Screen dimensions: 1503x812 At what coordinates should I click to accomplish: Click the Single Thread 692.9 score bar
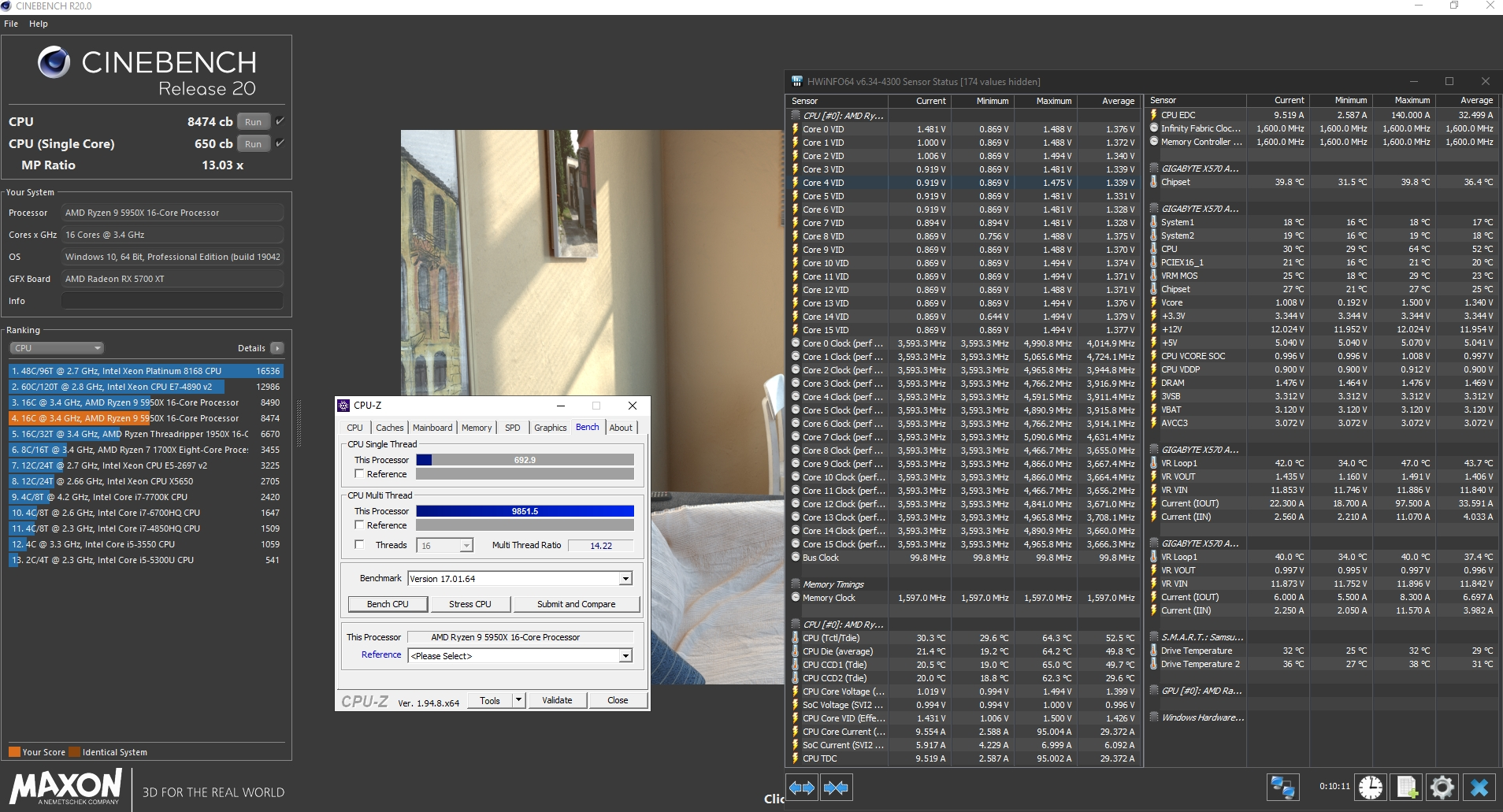(x=525, y=460)
